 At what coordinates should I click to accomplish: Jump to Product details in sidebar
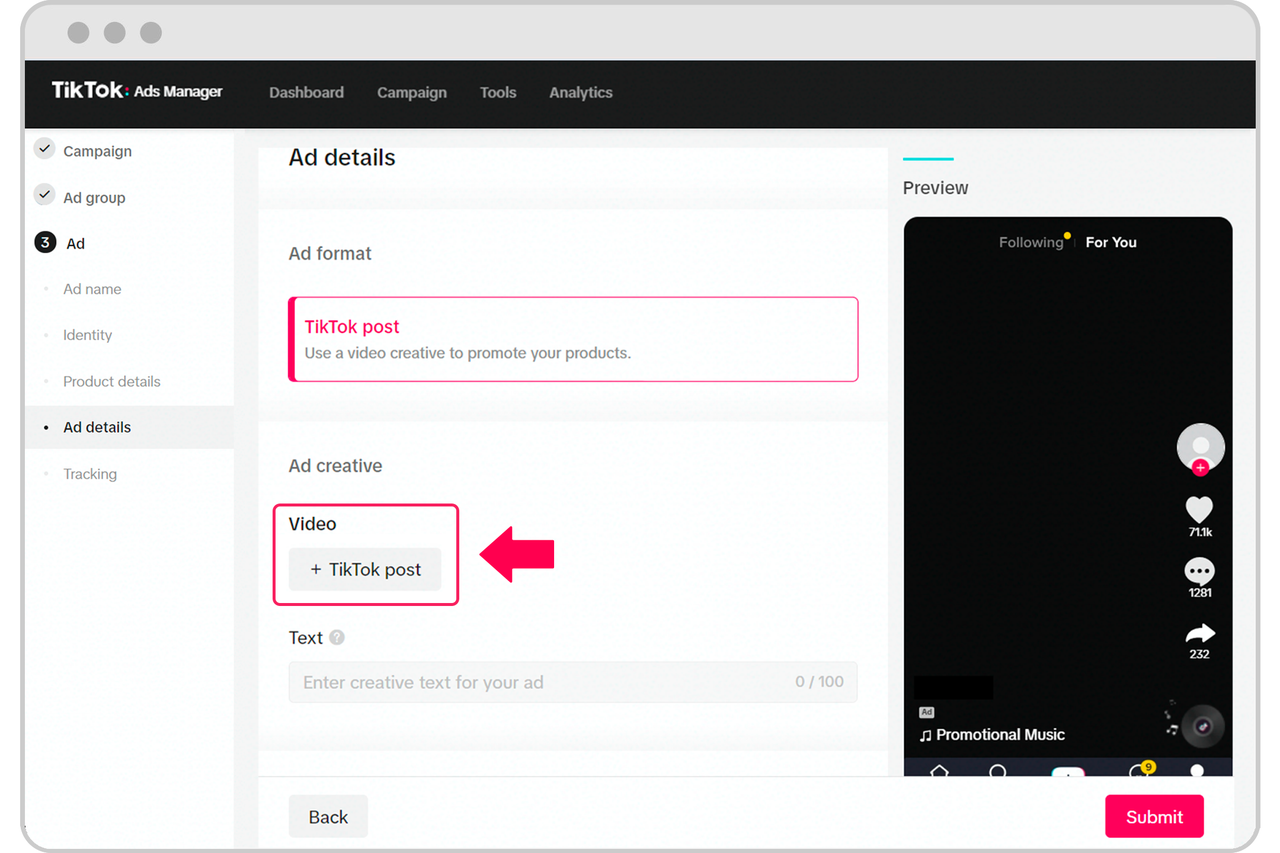[112, 381]
